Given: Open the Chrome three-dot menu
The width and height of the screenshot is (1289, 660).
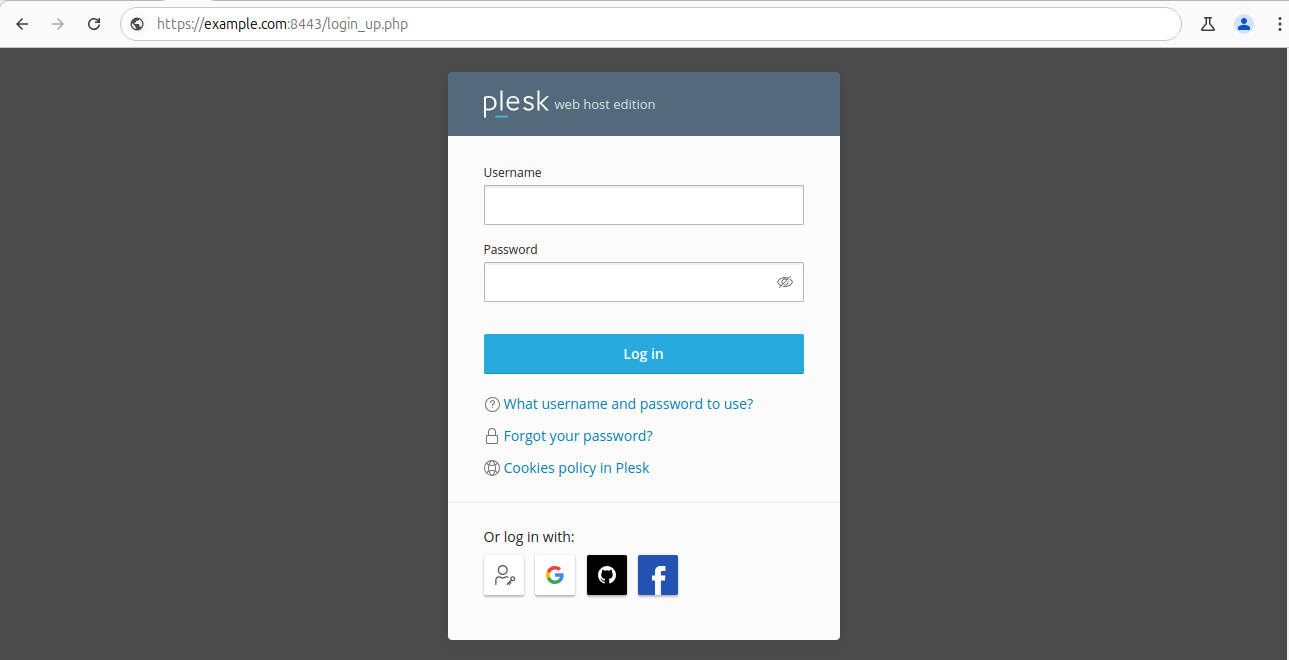Looking at the screenshot, I should coord(1279,24).
